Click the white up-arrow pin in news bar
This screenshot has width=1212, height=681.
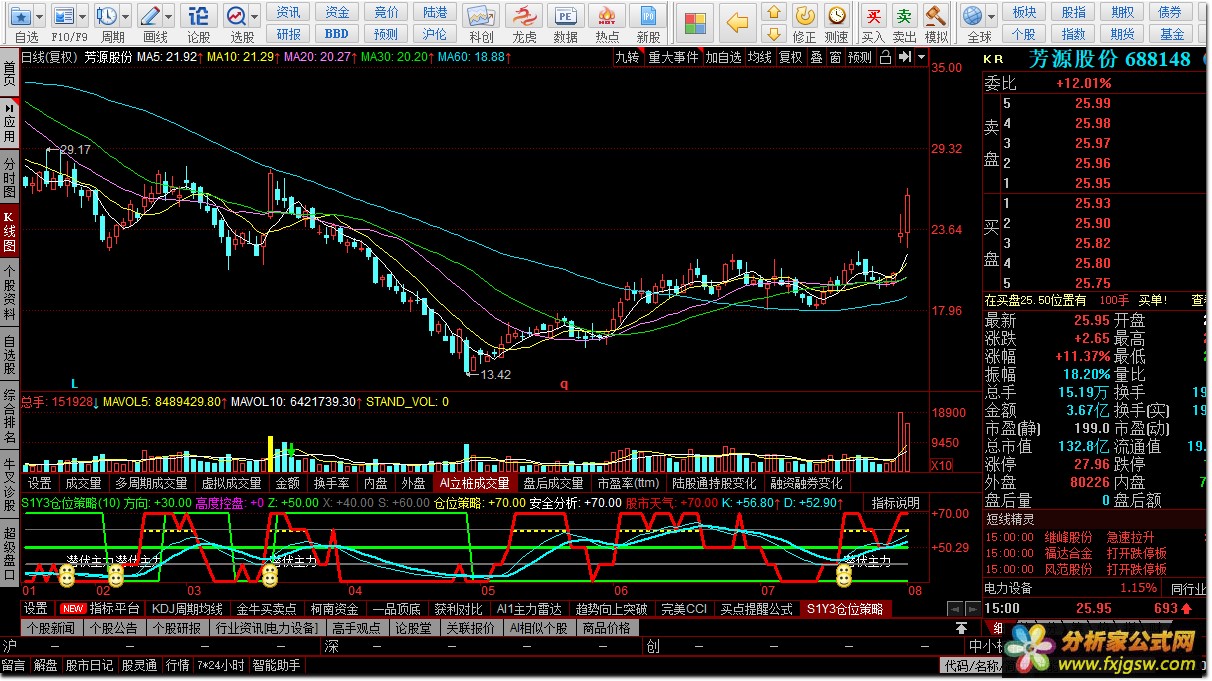pyautogui.click(x=961, y=628)
